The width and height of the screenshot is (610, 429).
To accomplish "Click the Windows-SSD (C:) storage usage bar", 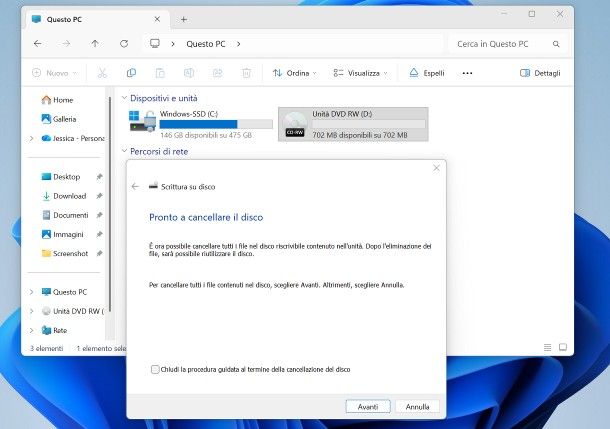I will [216, 124].
